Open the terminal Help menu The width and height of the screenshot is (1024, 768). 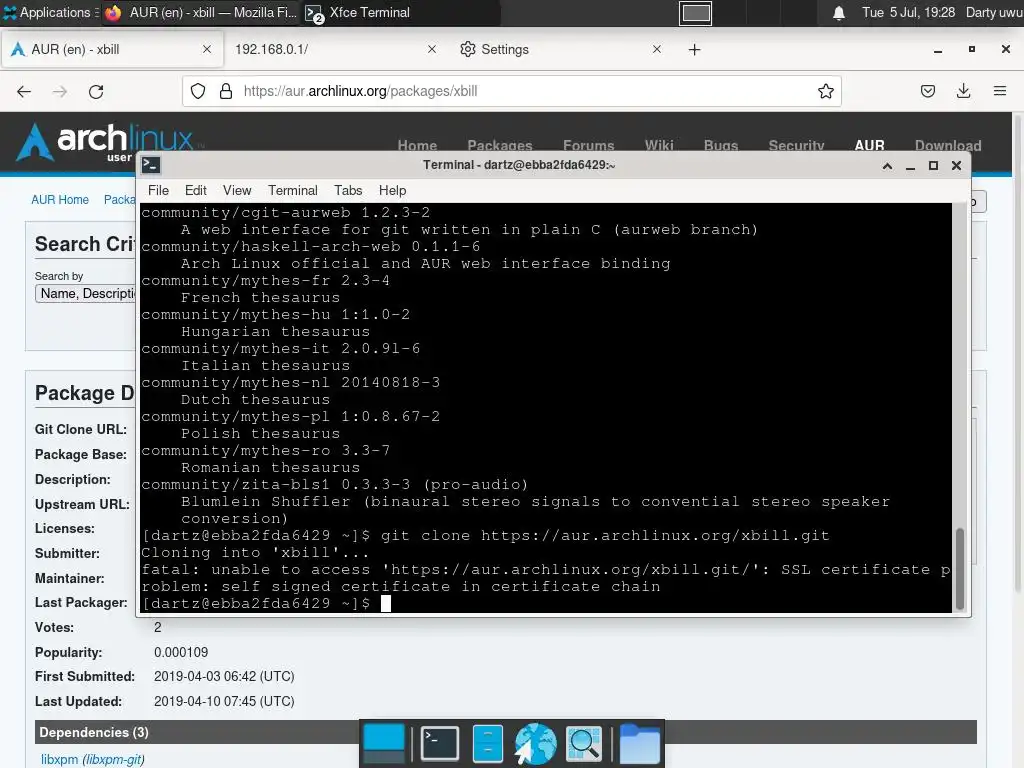coord(392,190)
